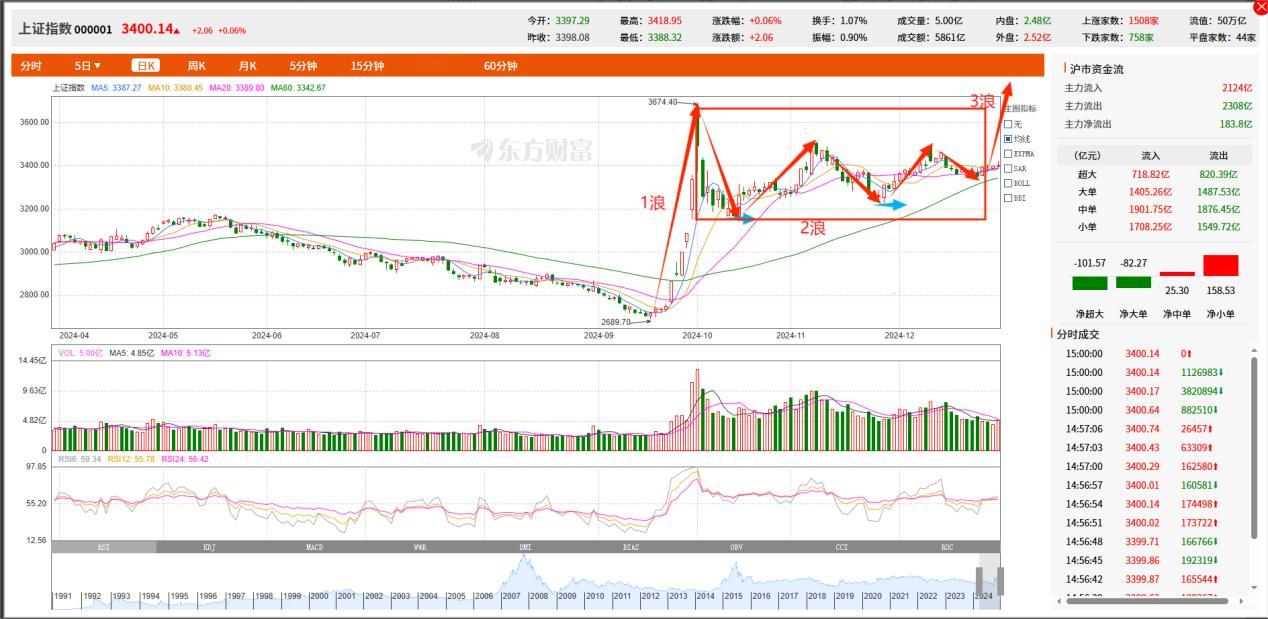This screenshot has height=619, width=1268.
Task: Click left arrow of horizontal scrollbar
Action: click(x=1060, y=601)
